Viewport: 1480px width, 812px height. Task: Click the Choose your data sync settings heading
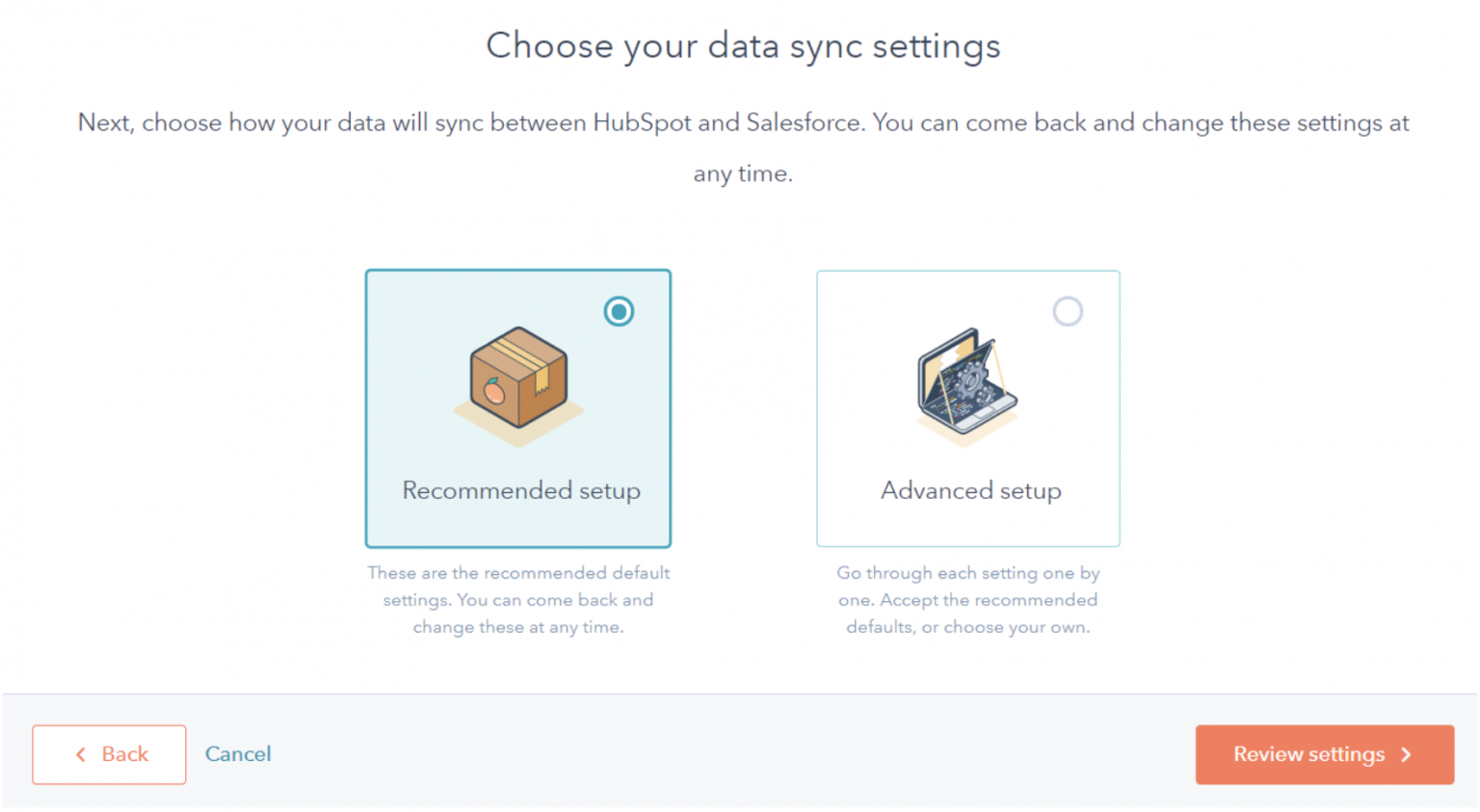coord(743,44)
